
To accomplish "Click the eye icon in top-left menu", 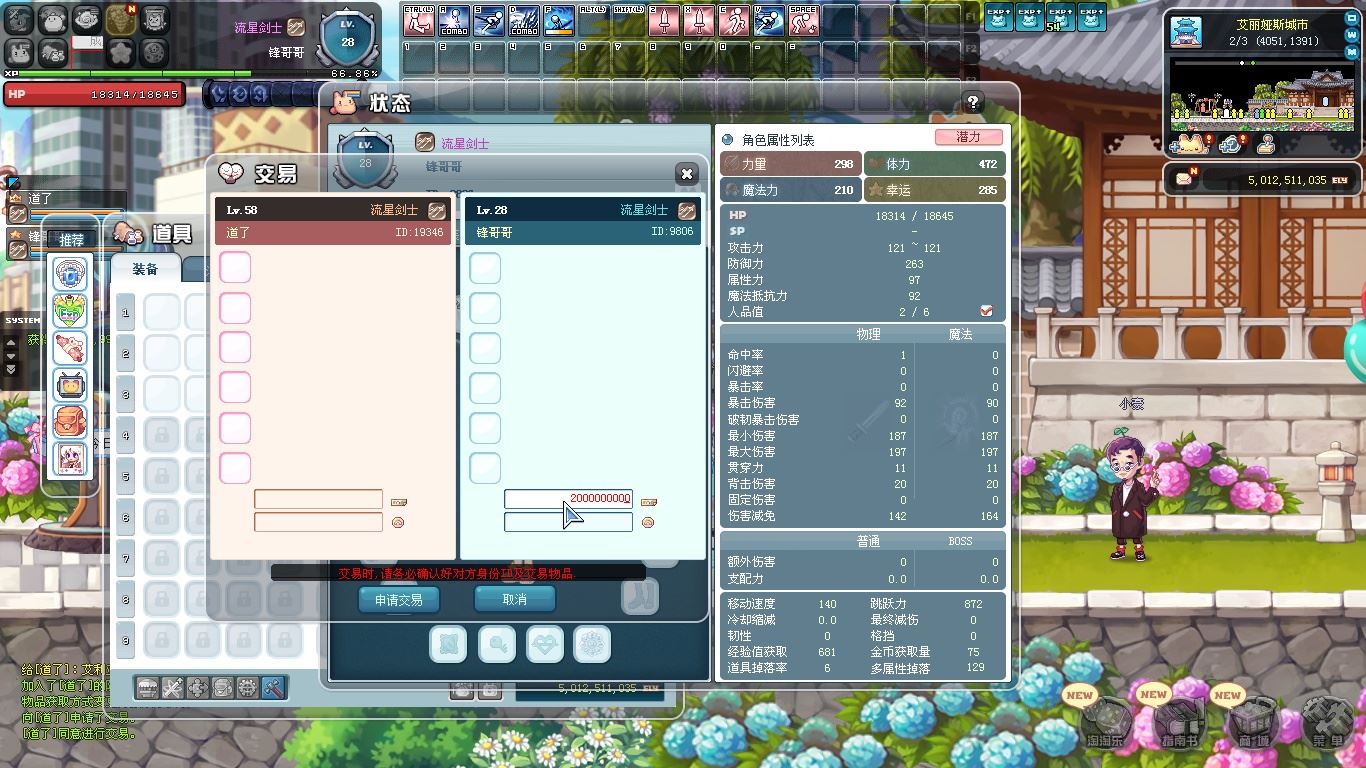I will click(x=87, y=19).
